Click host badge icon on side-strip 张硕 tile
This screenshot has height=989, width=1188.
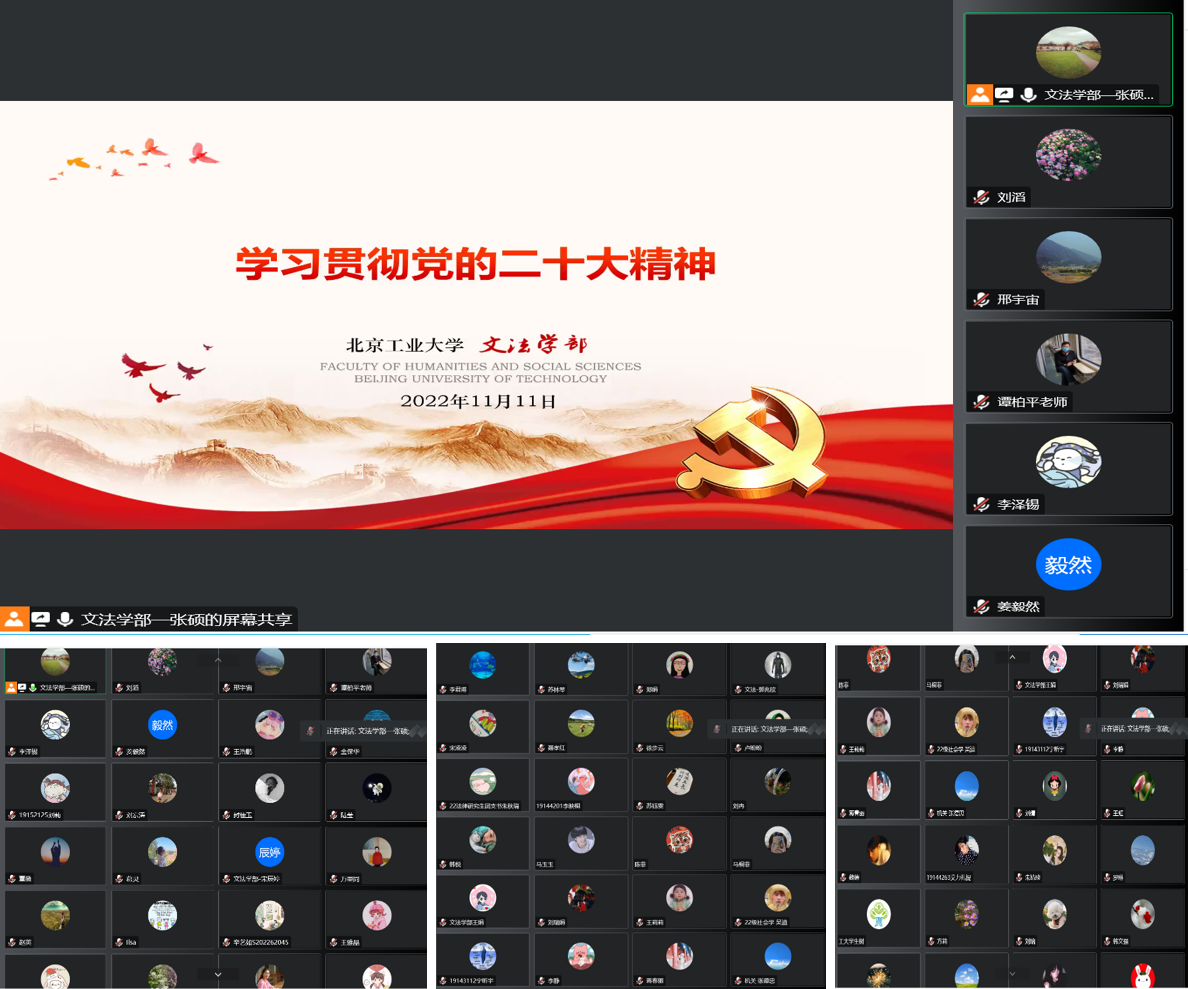[980, 95]
